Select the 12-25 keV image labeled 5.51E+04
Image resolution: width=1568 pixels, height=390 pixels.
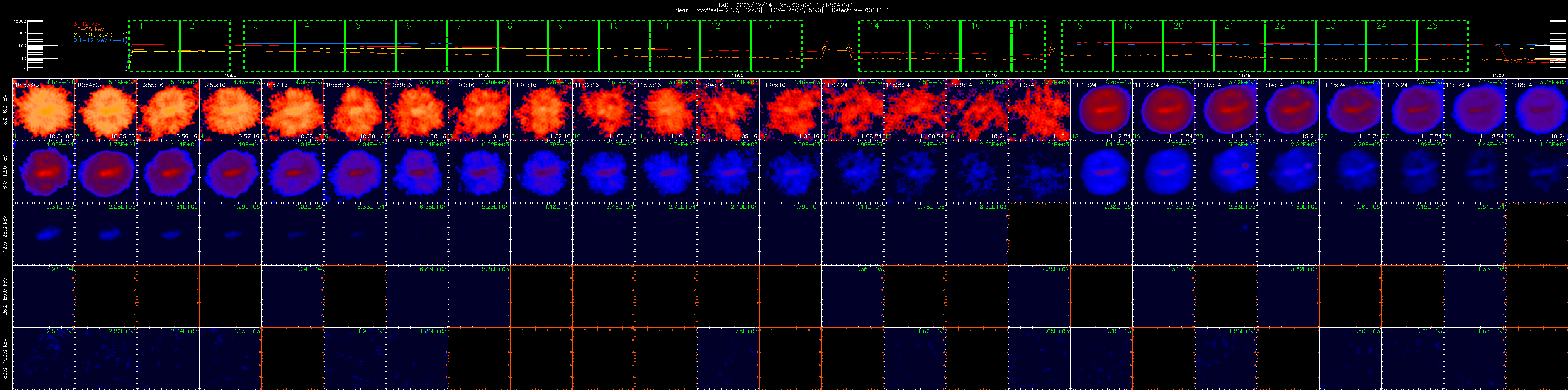tap(1475, 234)
